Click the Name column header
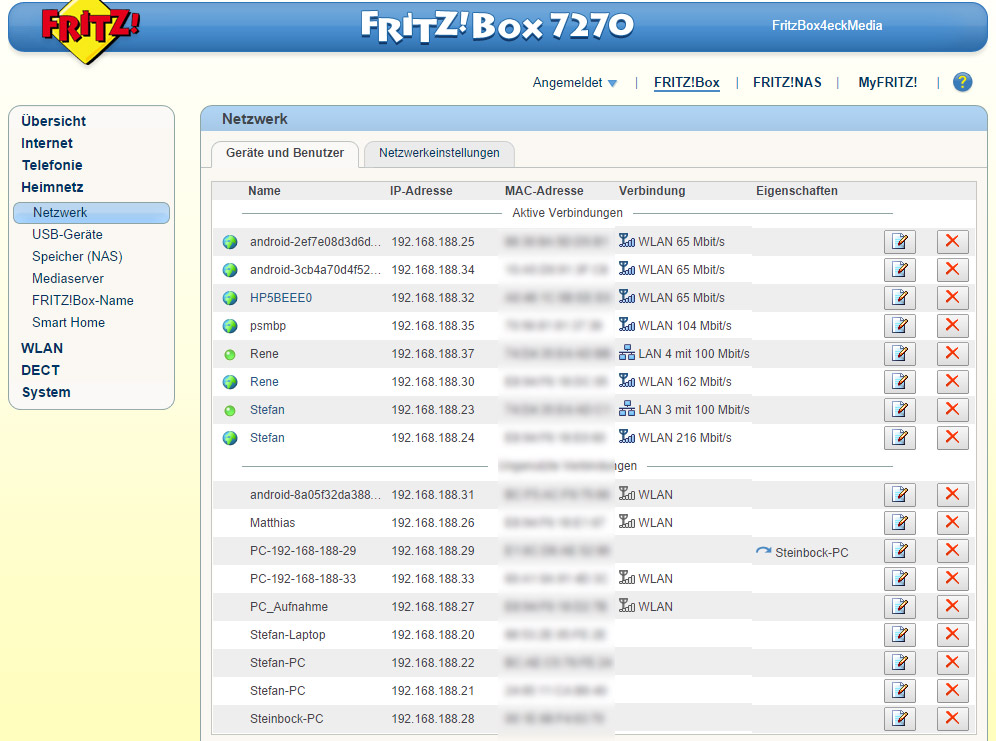 (x=264, y=190)
